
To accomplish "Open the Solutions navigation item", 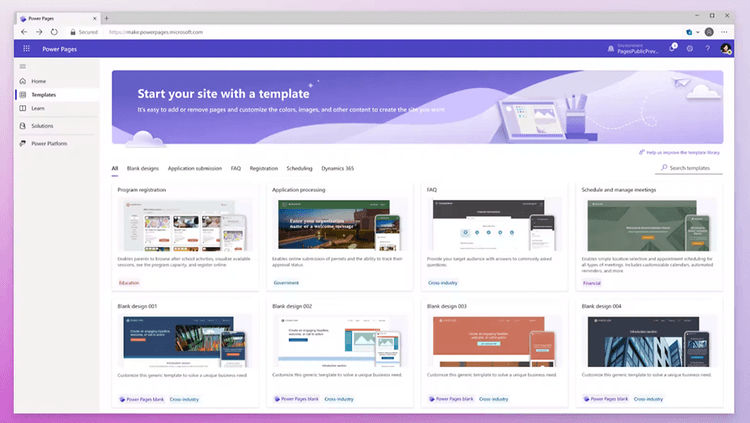I will coord(56,126).
